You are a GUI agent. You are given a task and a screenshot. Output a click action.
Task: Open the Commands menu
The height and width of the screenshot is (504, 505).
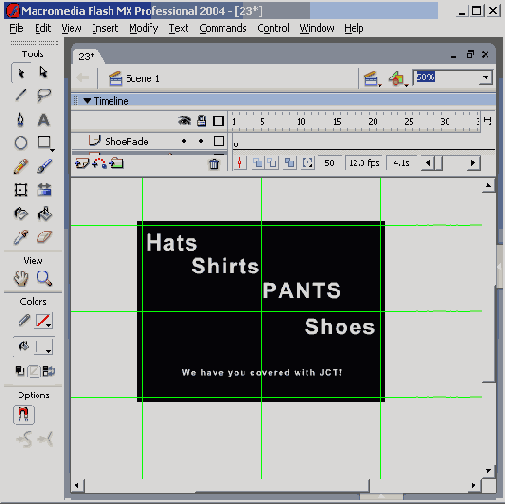point(223,28)
